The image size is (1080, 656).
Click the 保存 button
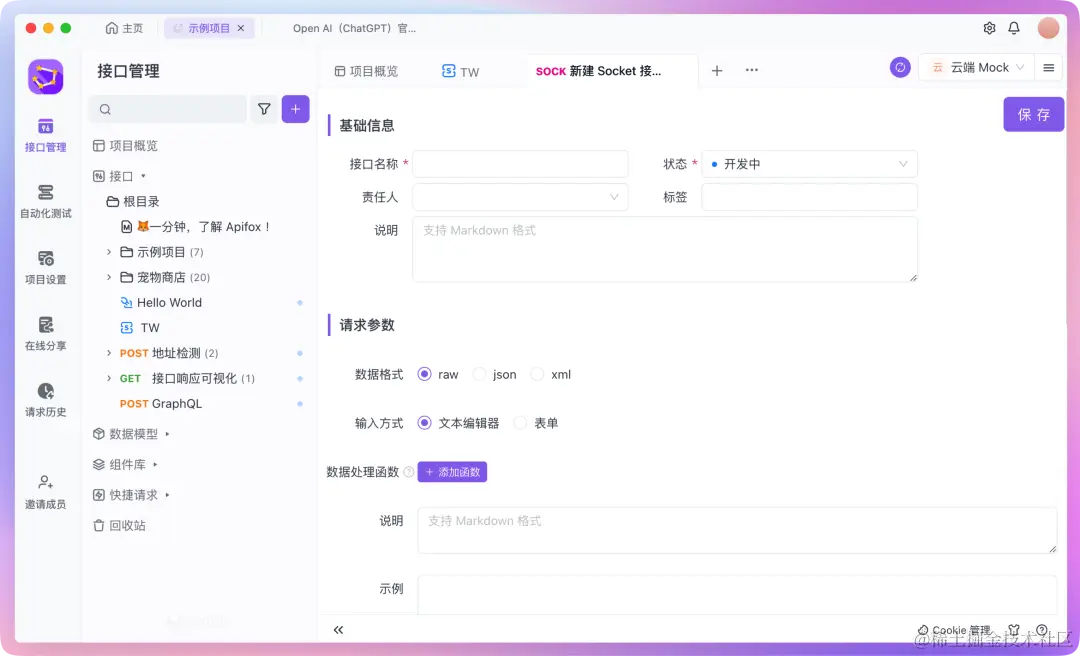tap(1033, 114)
